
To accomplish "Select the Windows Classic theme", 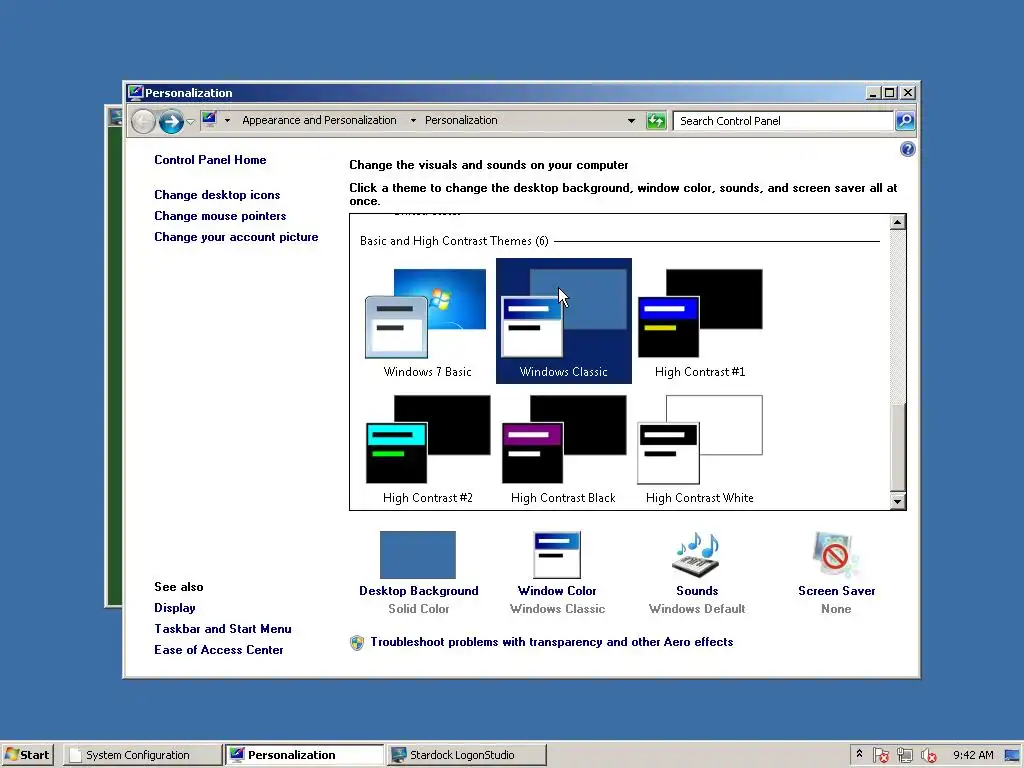I will (x=564, y=321).
